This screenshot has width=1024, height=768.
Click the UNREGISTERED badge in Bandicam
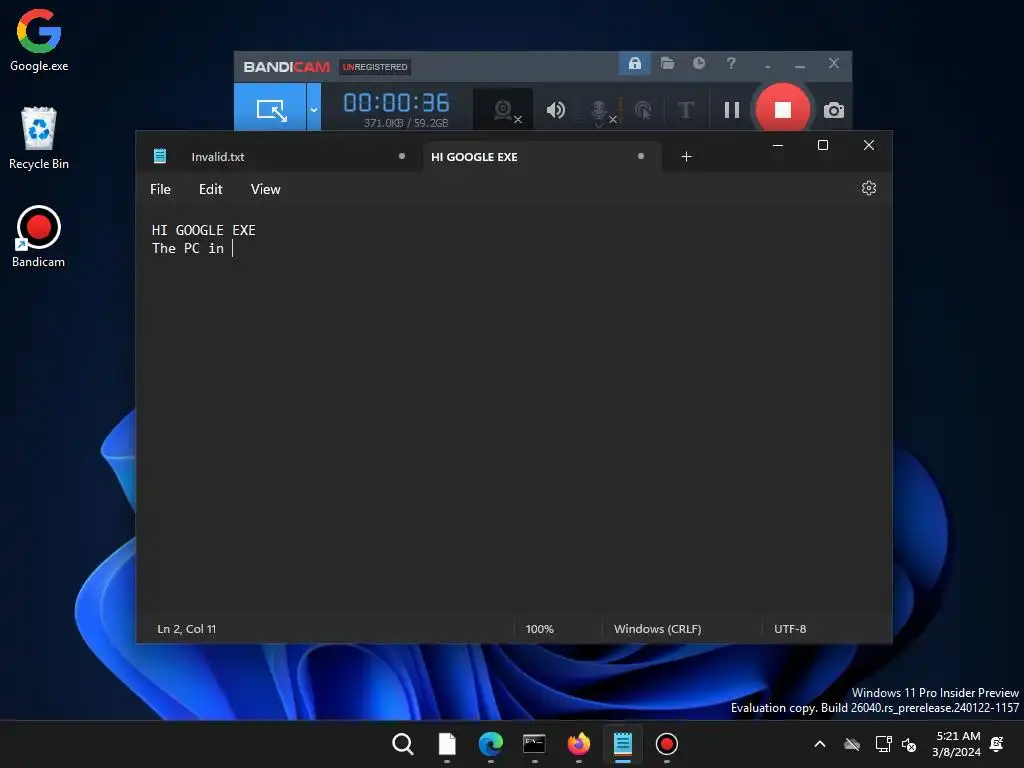[374, 67]
